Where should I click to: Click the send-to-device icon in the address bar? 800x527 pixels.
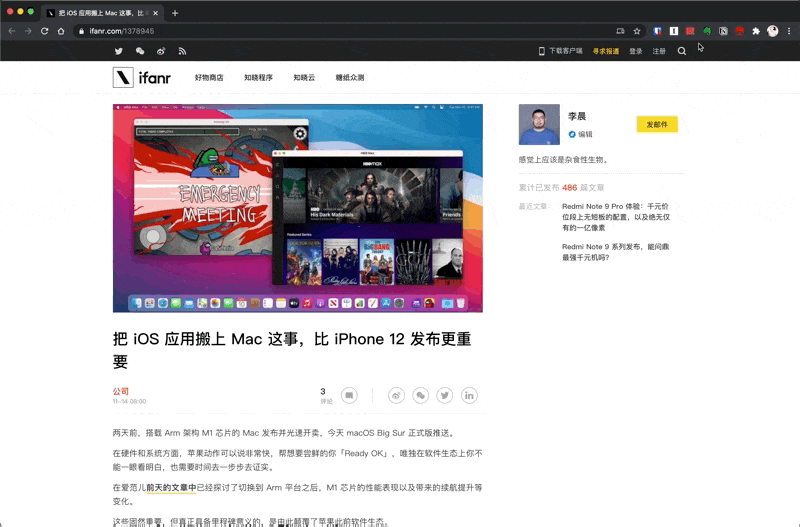[x=620, y=31]
